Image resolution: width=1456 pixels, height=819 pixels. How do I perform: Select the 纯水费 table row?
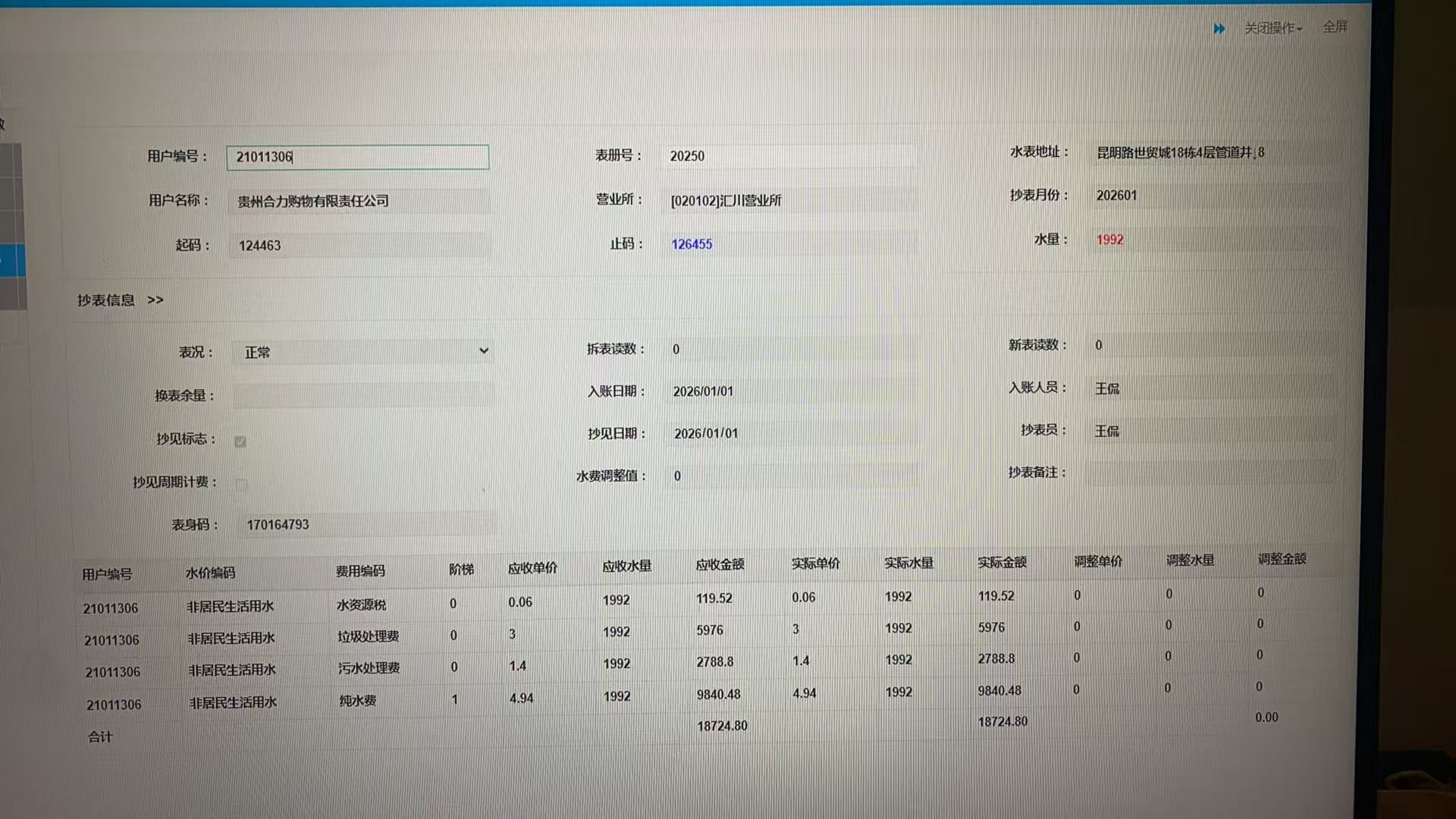coord(357,700)
